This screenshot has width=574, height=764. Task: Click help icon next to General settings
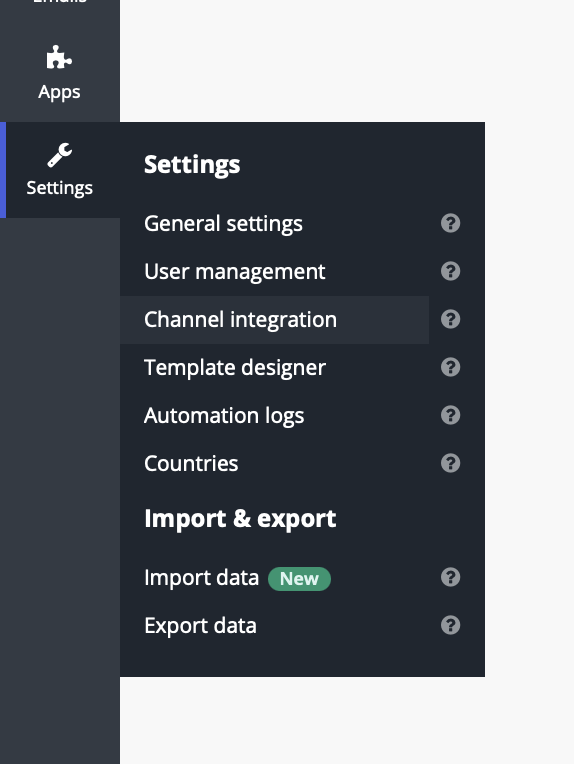[x=451, y=223]
